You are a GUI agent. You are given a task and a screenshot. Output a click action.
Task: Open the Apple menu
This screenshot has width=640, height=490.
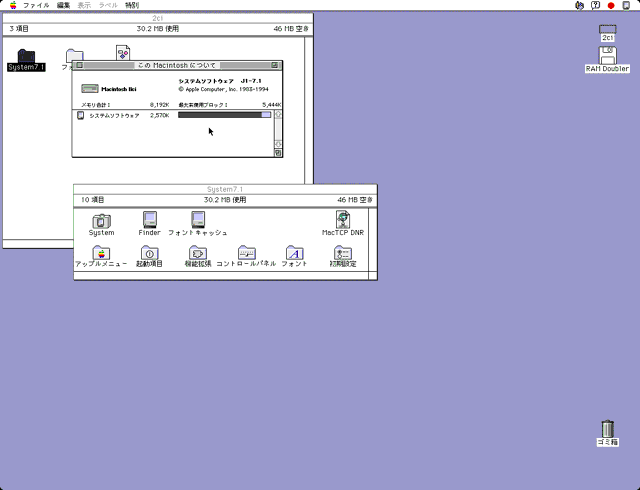(13, 5)
